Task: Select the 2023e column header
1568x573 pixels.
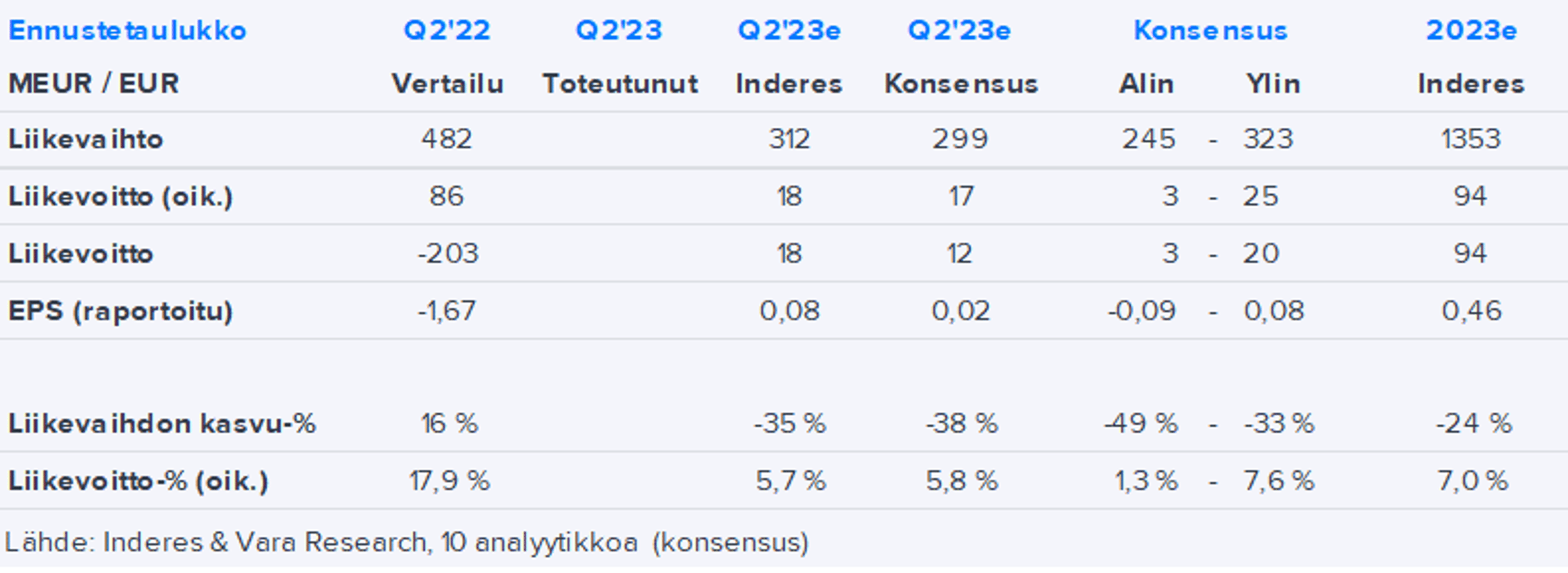Action: [1470, 31]
